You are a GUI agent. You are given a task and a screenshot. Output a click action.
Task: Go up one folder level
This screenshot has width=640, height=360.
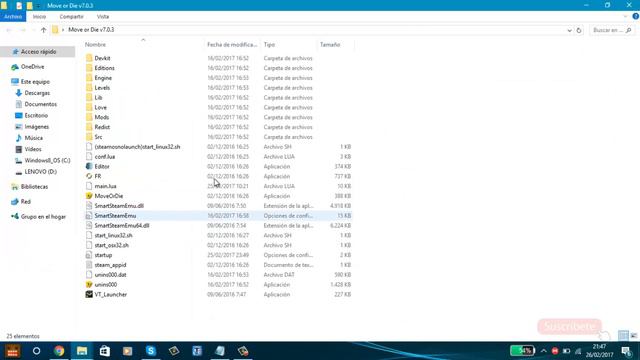[x=44, y=30]
